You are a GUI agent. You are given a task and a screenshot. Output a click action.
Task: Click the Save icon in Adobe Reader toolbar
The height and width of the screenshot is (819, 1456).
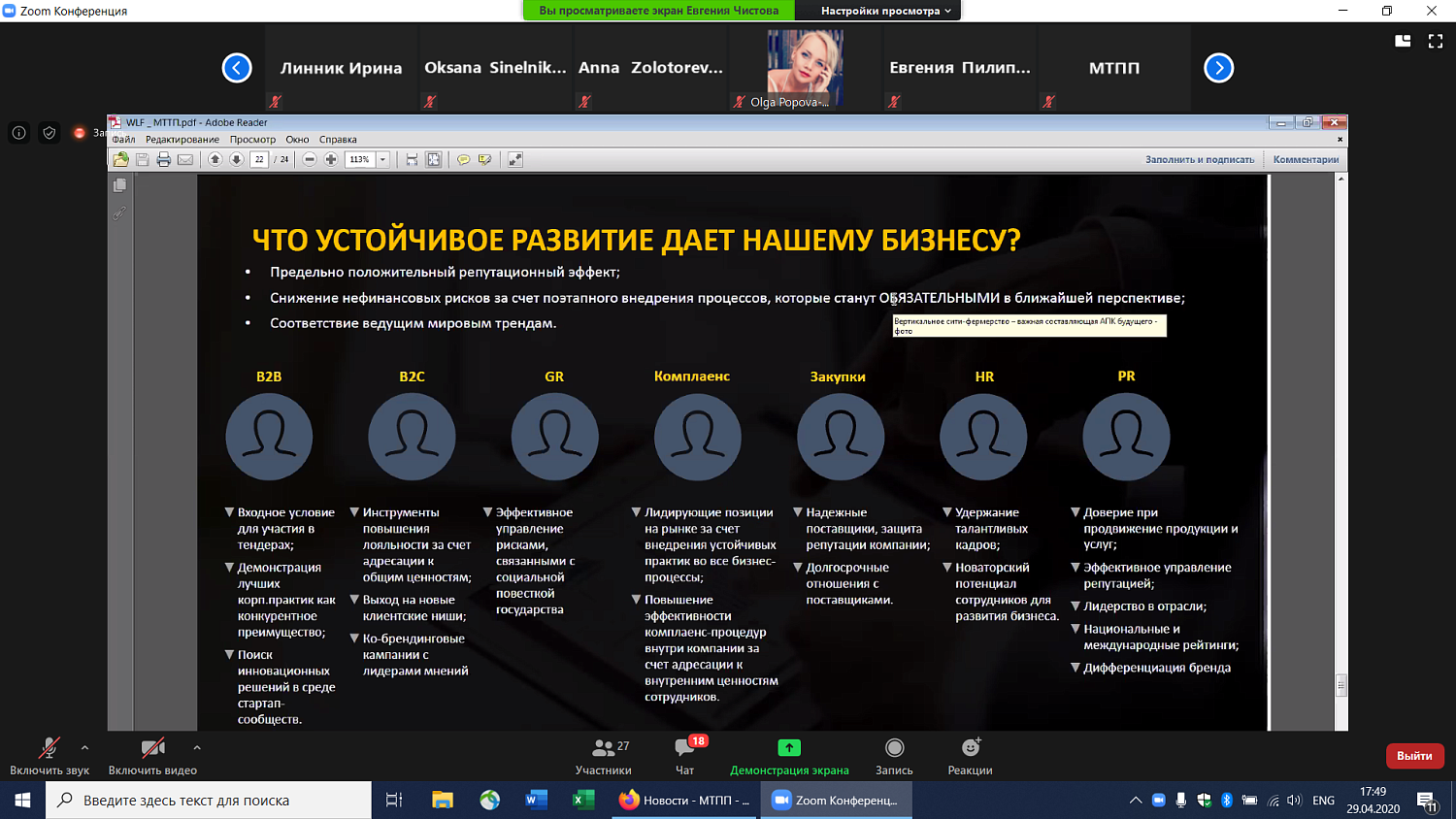click(x=142, y=159)
